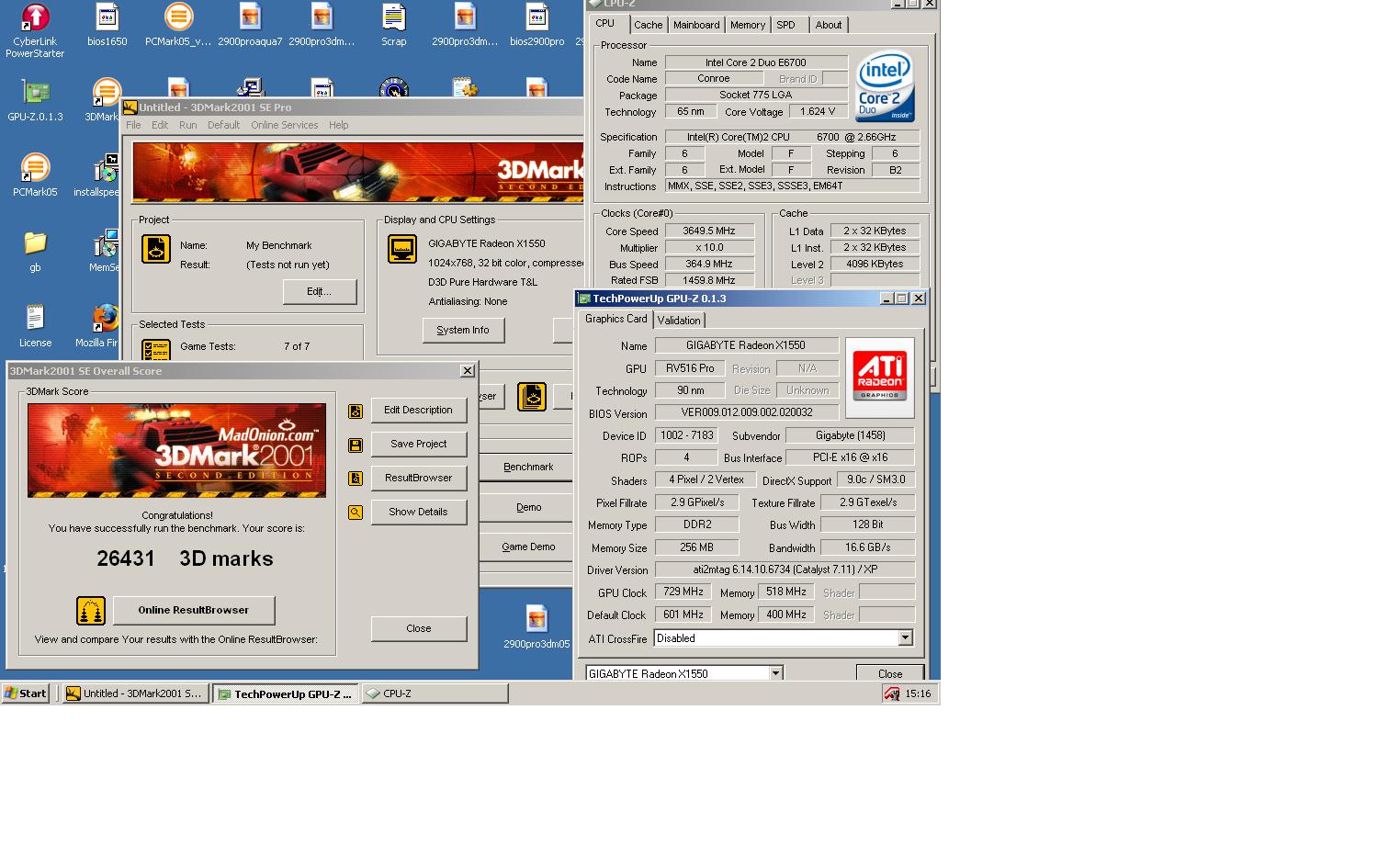Open the Online Services menu
Screen dimensions: 1389x868
click(x=284, y=125)
